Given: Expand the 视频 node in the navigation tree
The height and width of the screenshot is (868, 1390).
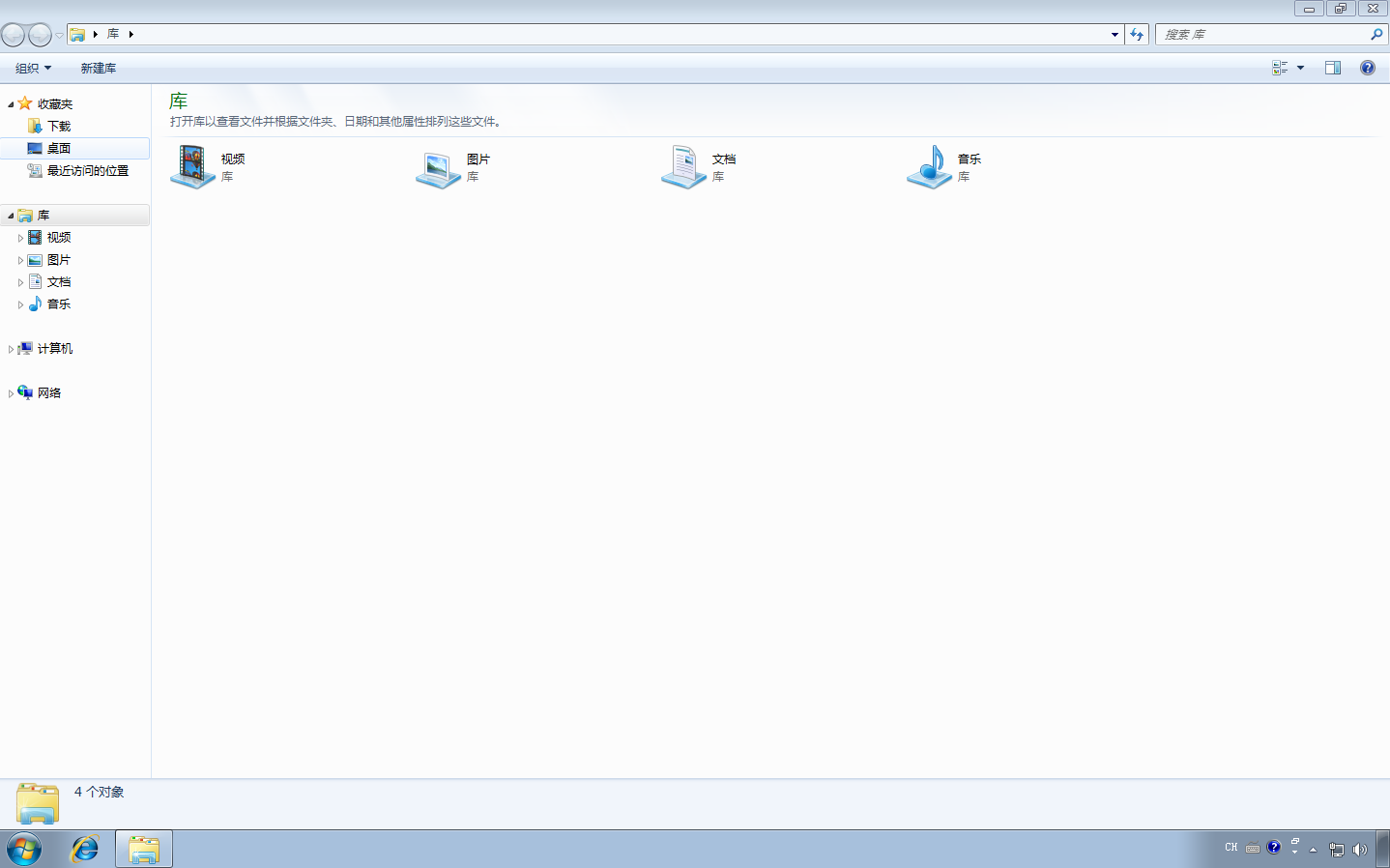Looking at the screenshot, I should pyautogui.click(x=20, y=238).
